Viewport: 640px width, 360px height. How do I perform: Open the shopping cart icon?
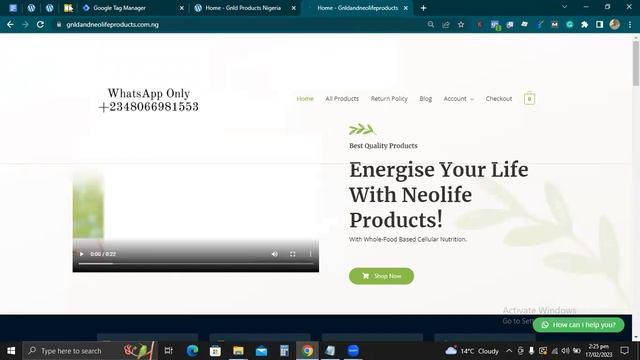529,98
